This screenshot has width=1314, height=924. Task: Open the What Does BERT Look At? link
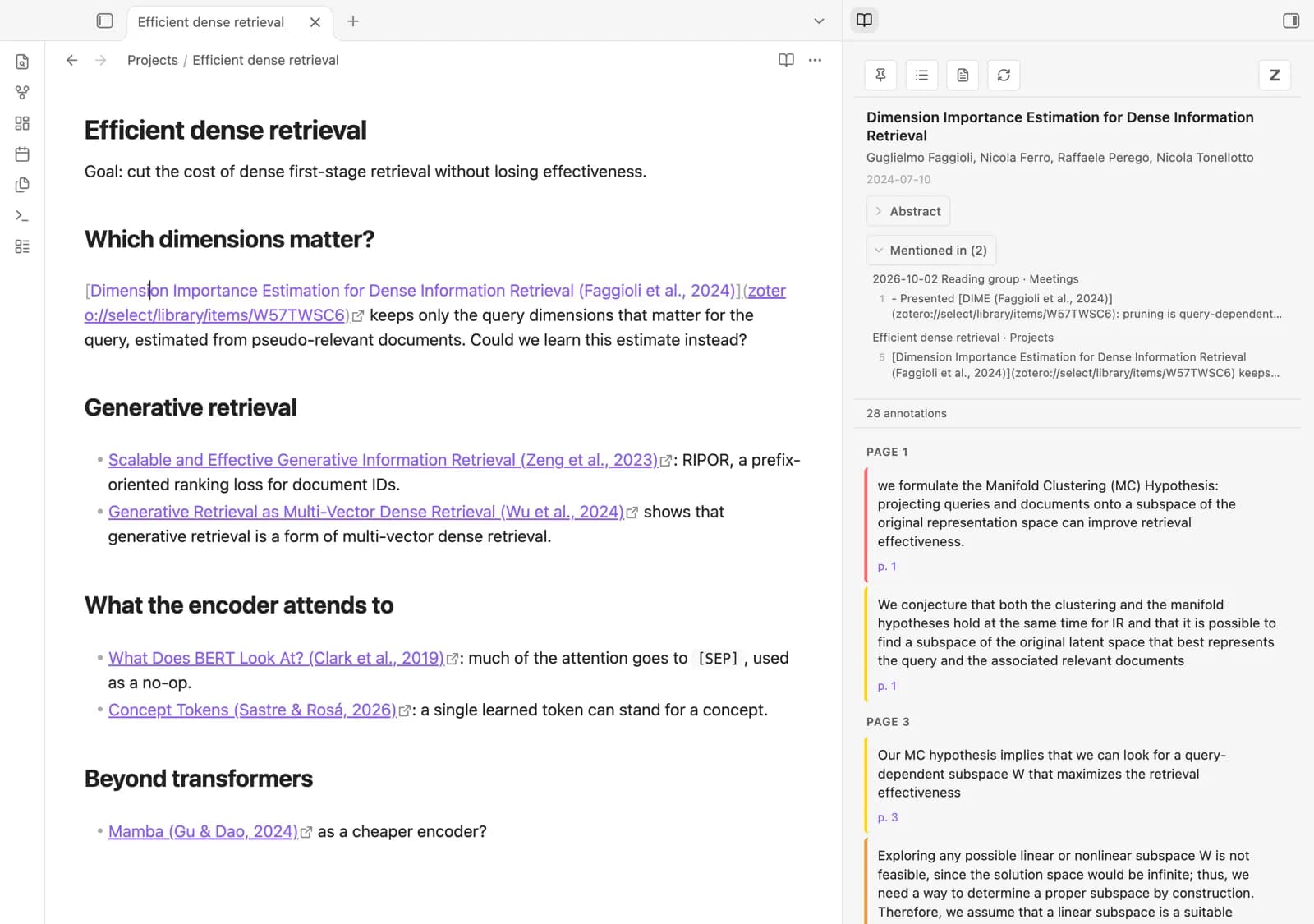coord(276,658)
